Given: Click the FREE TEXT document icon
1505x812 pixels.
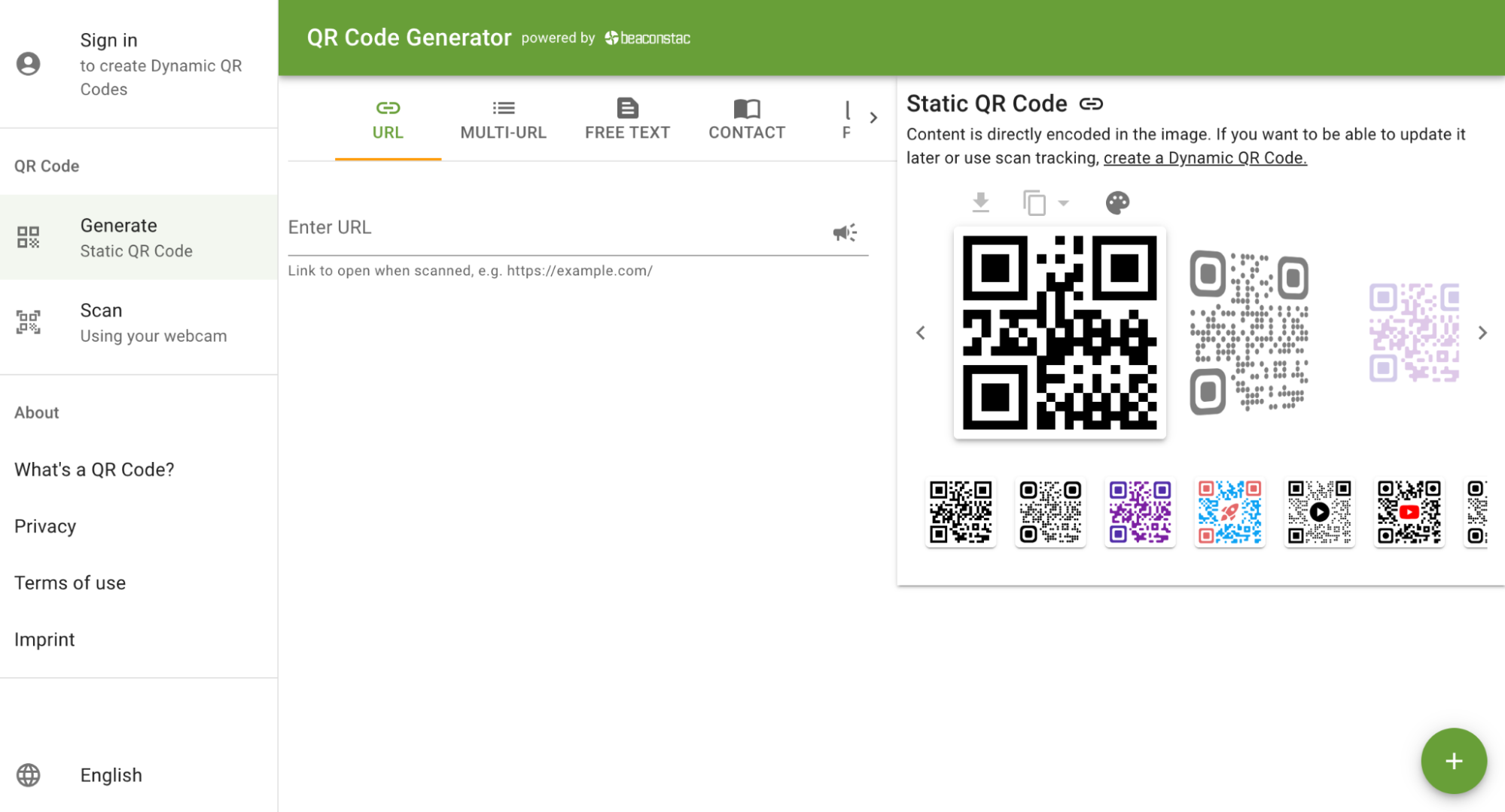Looking at the screenshot, I should coord(627,108).
